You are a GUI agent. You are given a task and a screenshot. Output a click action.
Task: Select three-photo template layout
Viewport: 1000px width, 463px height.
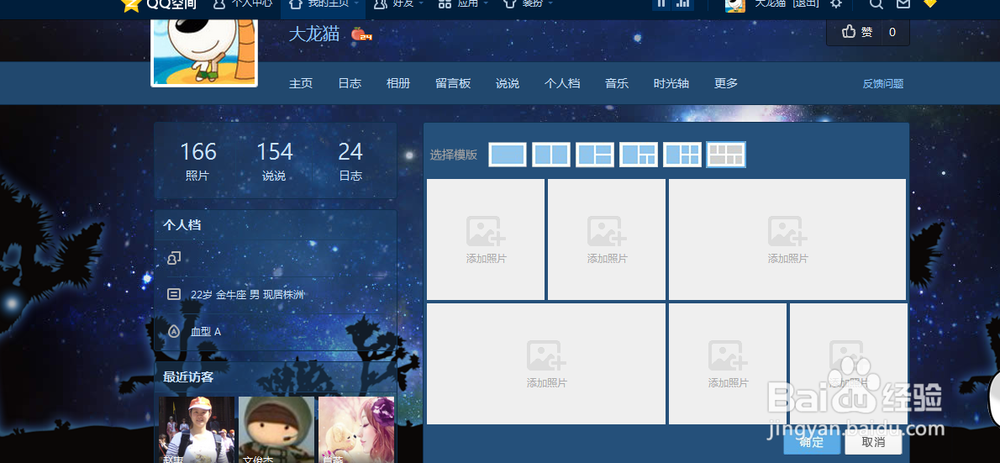[594, 155]
